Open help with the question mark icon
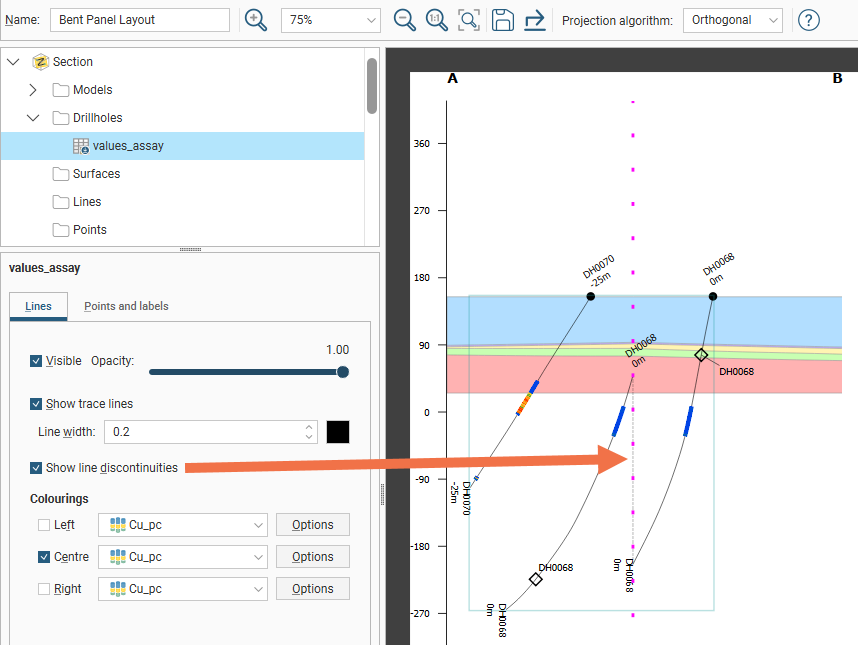The height and width of the screenshot is (645, 858). (x=809, y=20)
